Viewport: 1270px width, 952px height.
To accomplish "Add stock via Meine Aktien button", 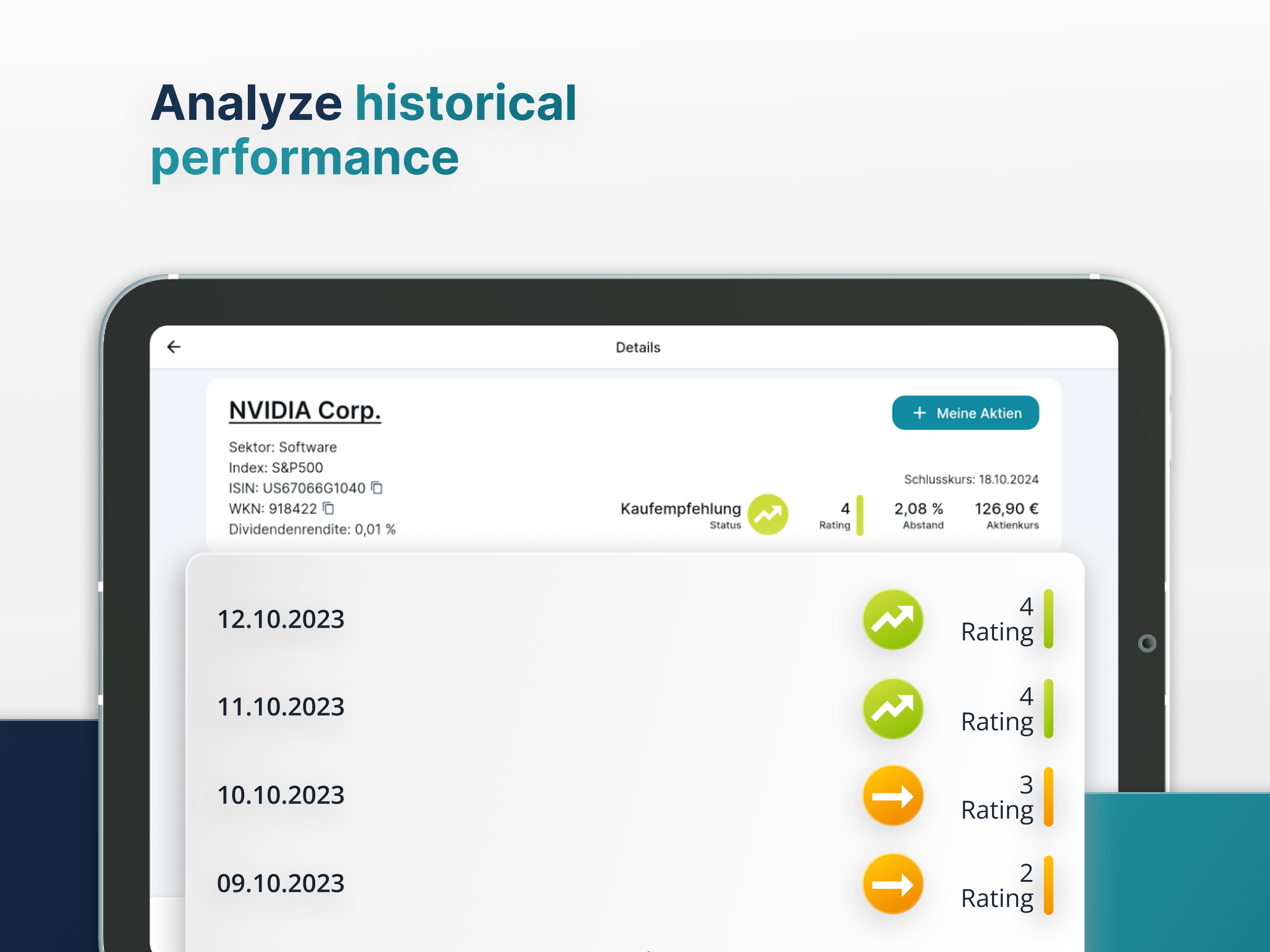I will tap(965, 413).
